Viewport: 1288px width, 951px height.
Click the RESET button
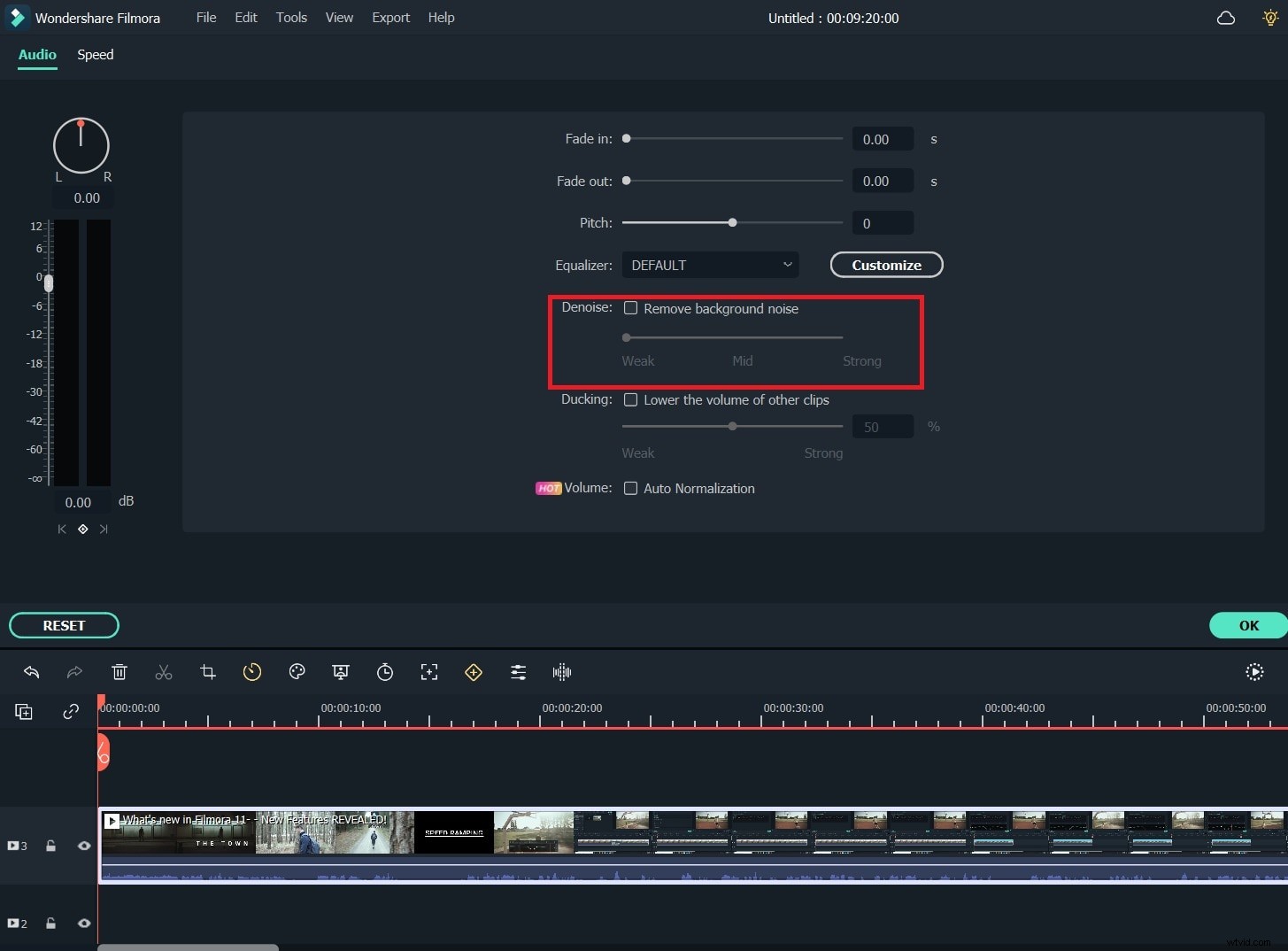[64, 625]
